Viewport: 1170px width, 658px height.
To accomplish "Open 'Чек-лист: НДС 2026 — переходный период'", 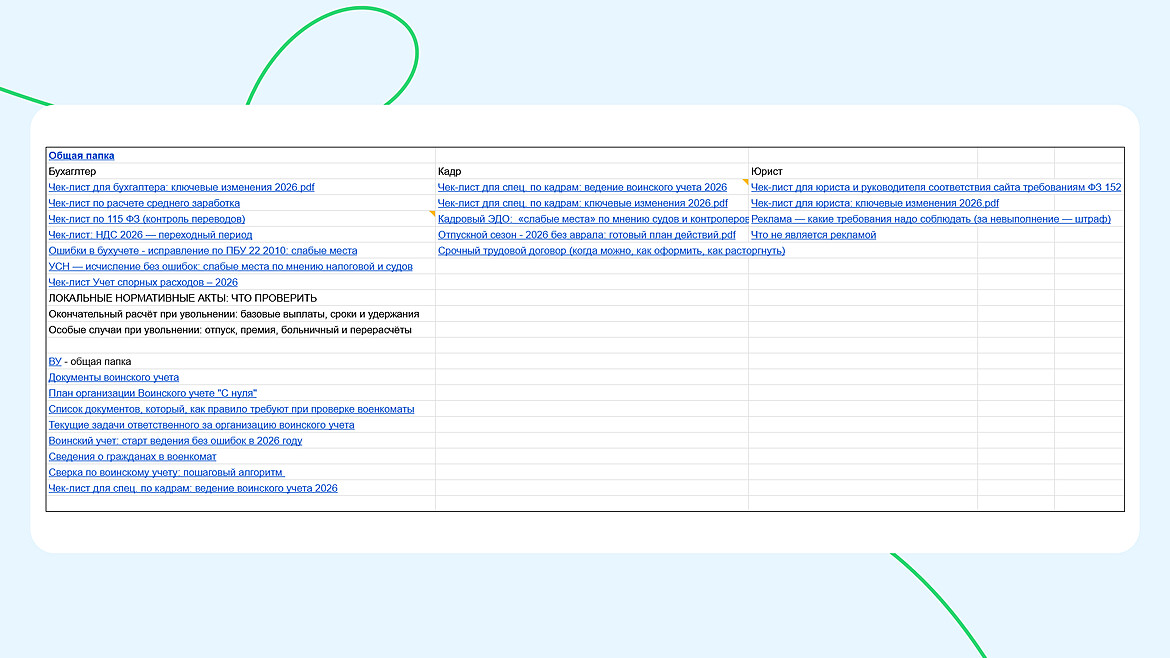I will (x=150, y=235).
